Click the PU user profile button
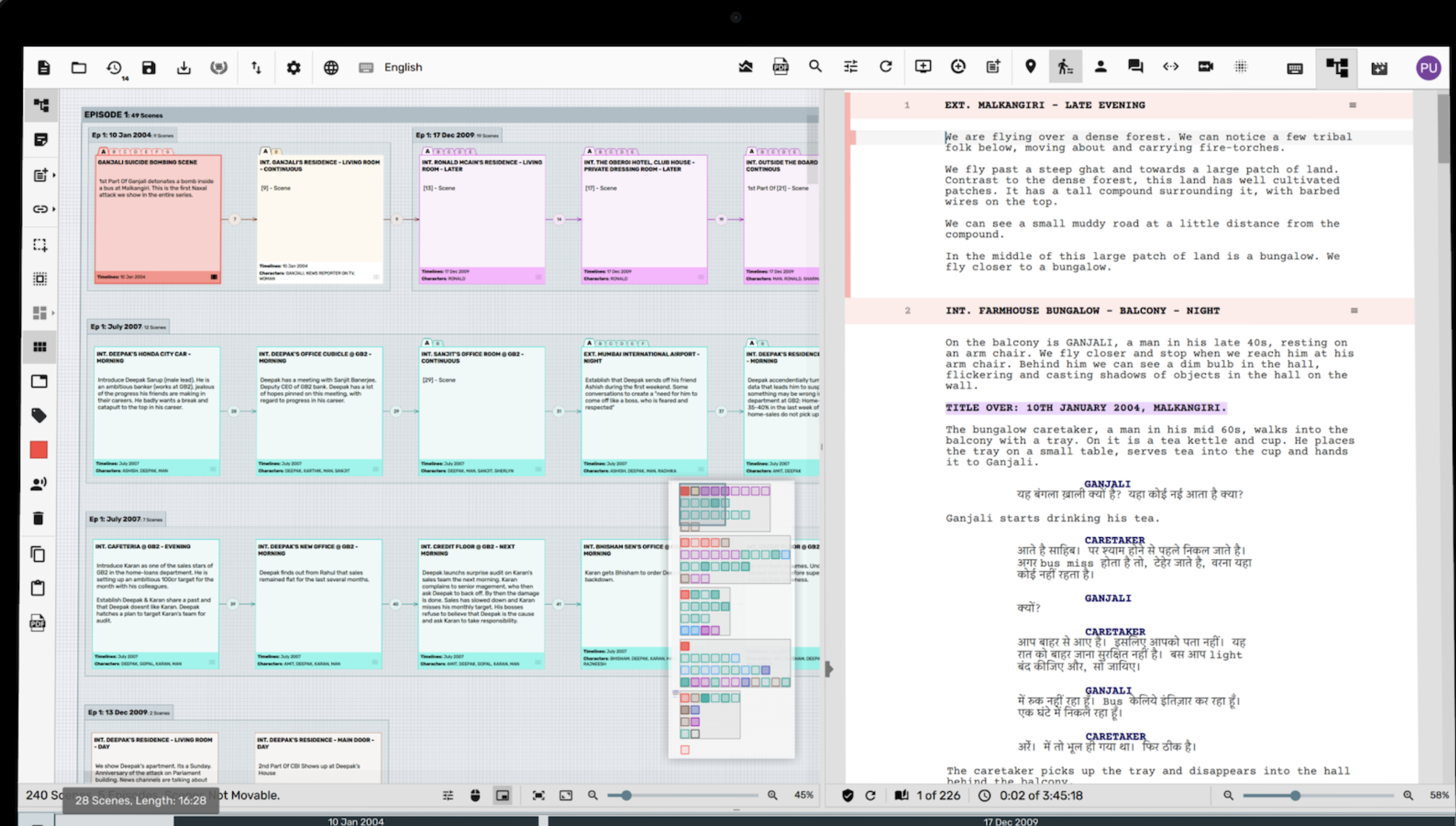This screenshot has width=1456, height=826. click(1428, 68)
